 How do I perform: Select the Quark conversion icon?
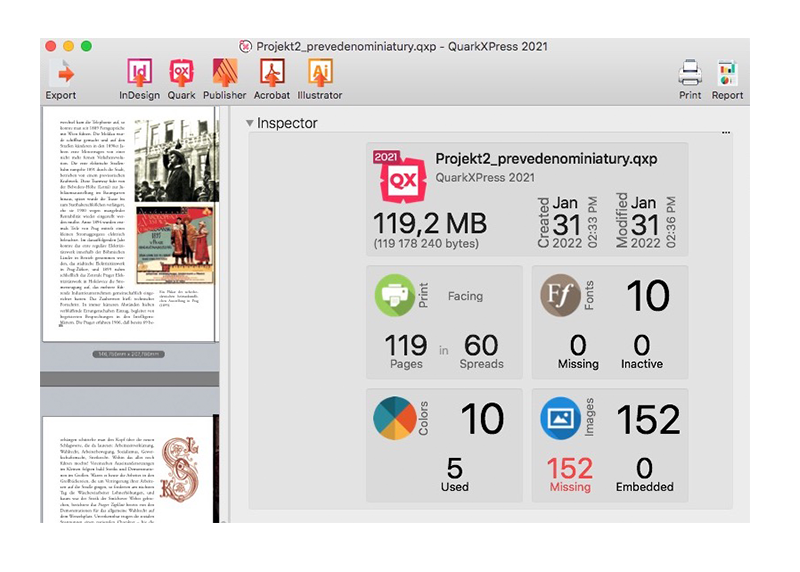tap(181, 73)
